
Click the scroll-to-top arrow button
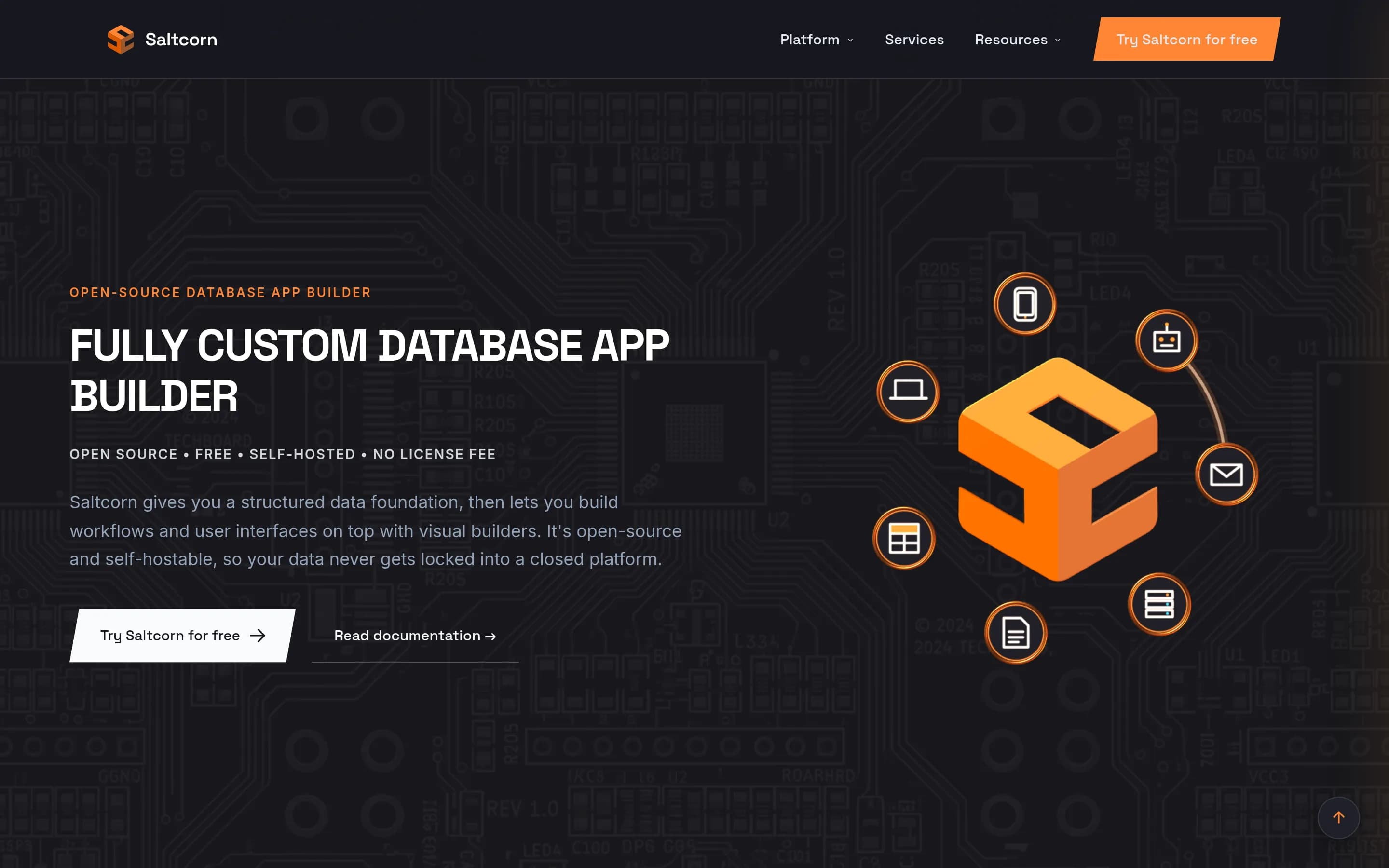coord(1338,817)
